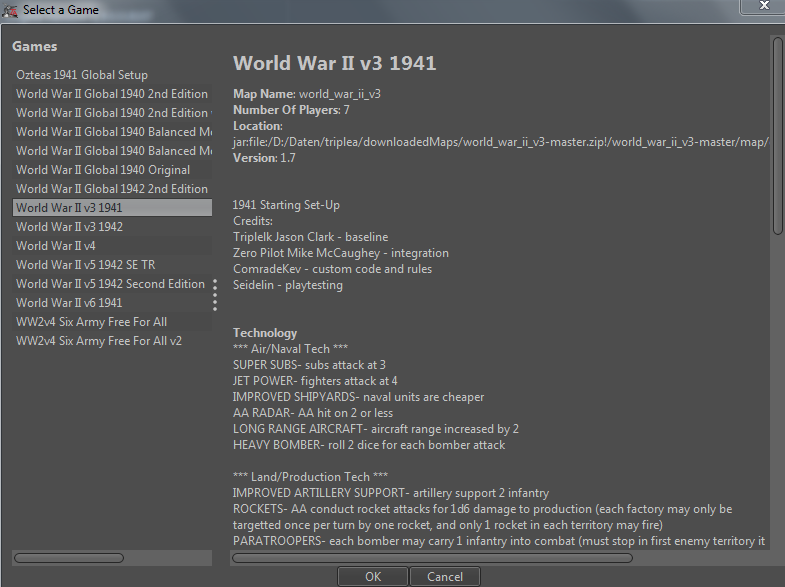Click the games list horizontal scrollbar
This screenshot has width=785, height=587.
click(x=69, y=557)
